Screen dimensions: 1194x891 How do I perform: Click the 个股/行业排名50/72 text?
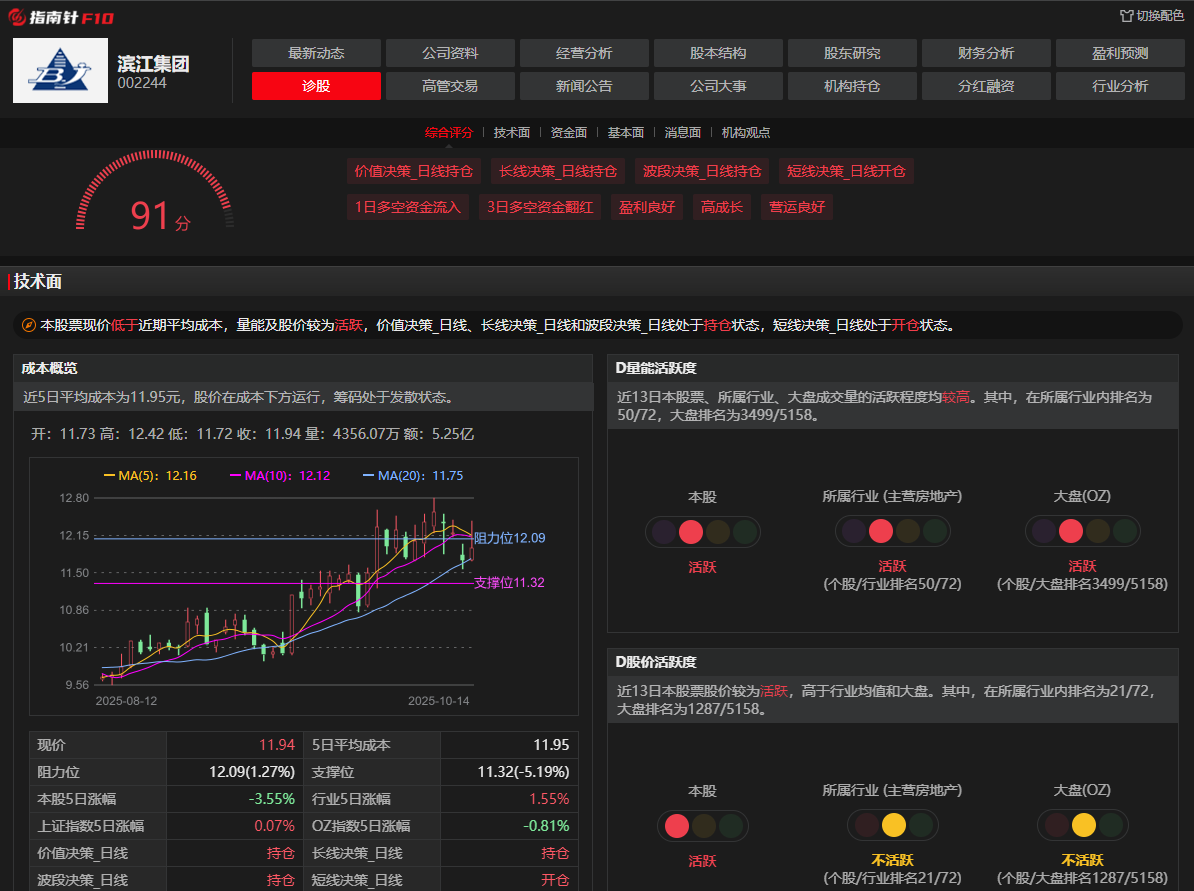click(892, 584)
